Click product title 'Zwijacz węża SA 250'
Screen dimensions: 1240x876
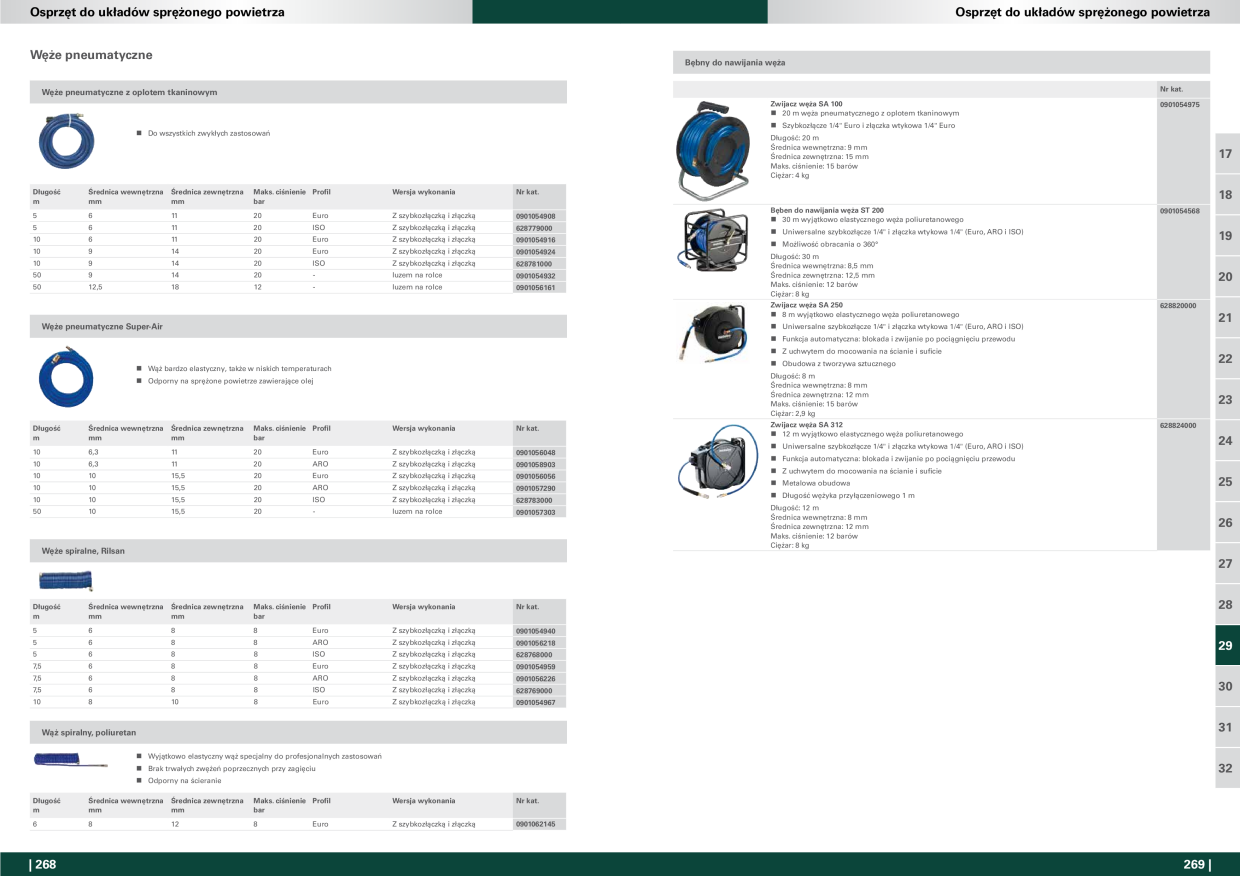click(806, 305)
